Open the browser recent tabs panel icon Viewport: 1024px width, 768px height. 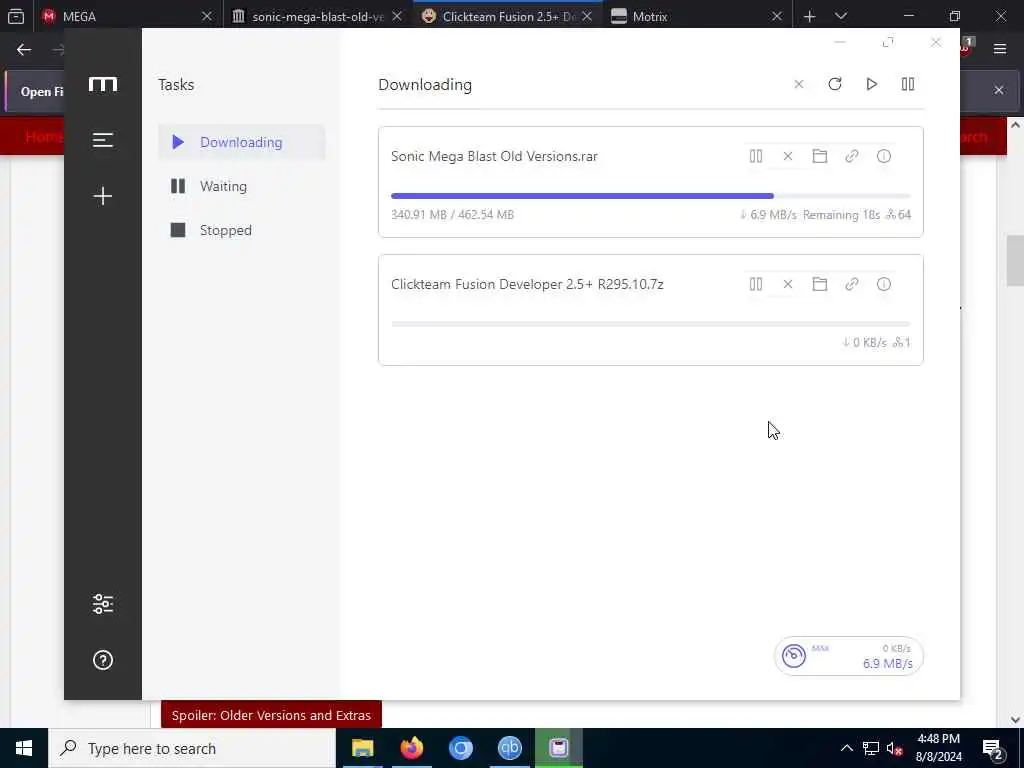pos(16,16)
